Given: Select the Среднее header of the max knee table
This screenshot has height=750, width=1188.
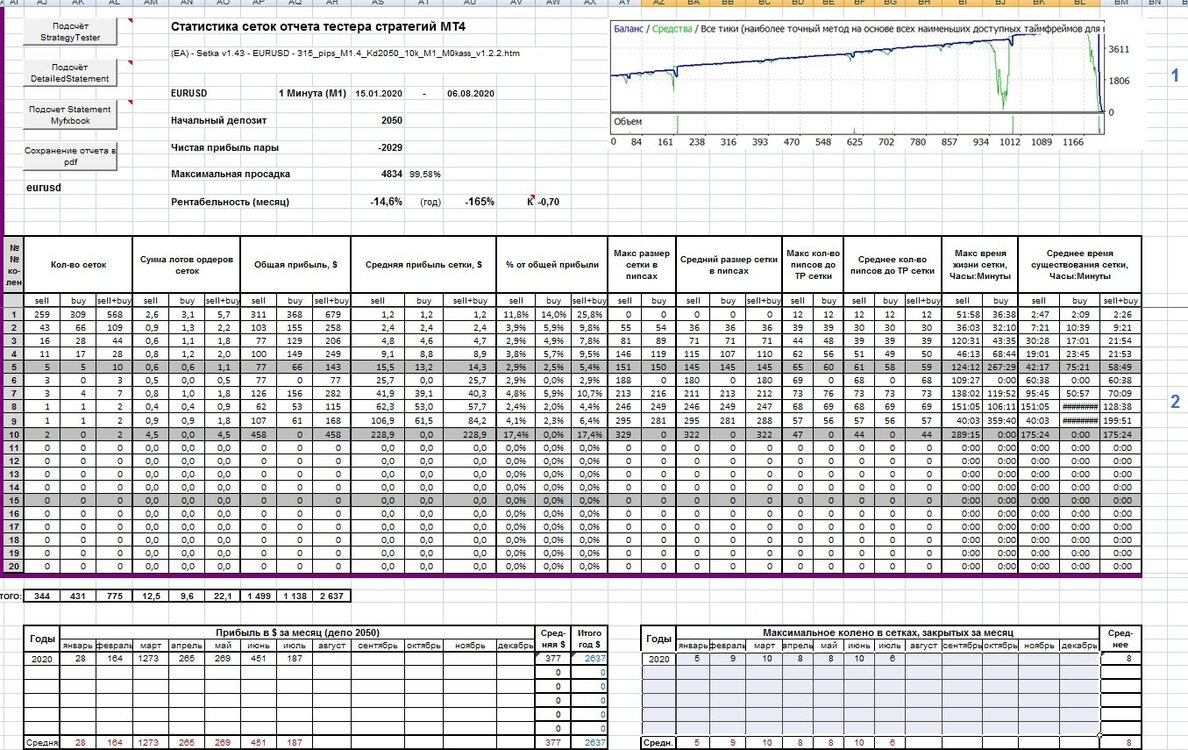Looking at the screenshot, I should pos(1121,639).
